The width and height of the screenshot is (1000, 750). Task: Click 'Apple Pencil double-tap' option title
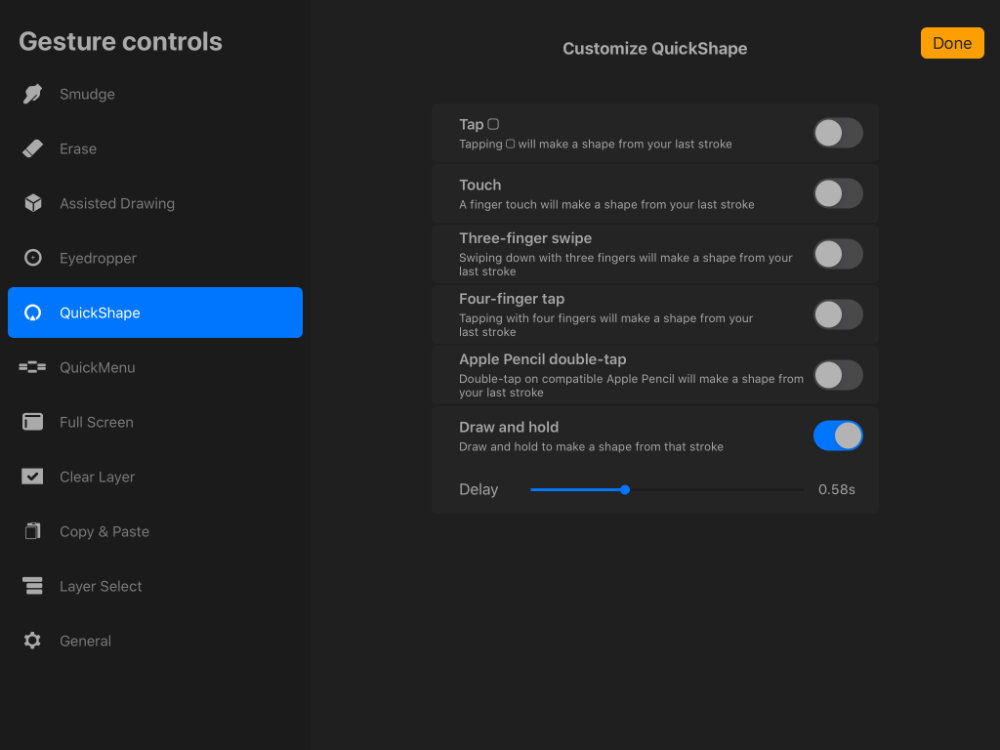tap(542, 359)
